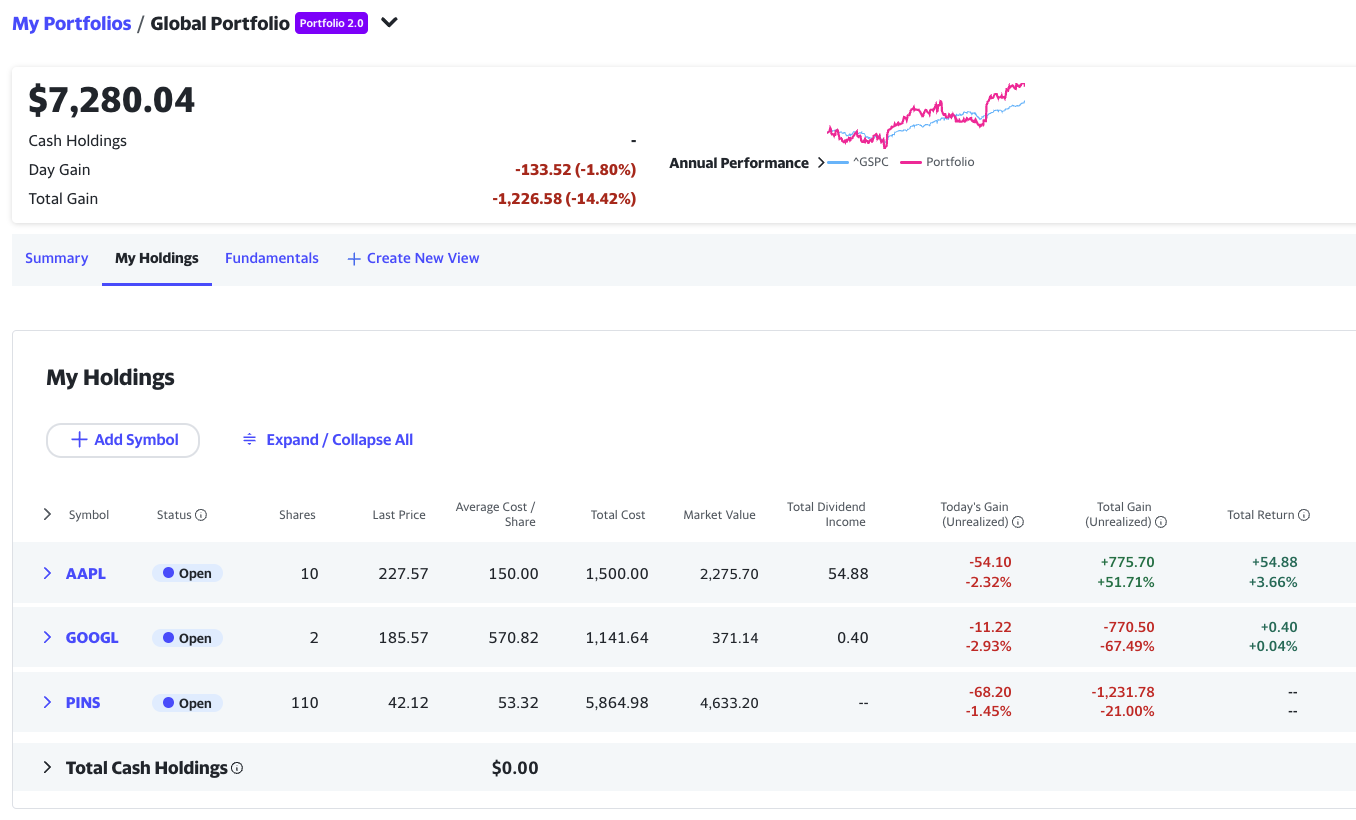Viewport: 1356px width, 820px height.
Task: Expand the Total Cash Holdings row chevron
Action: (47, 767)
